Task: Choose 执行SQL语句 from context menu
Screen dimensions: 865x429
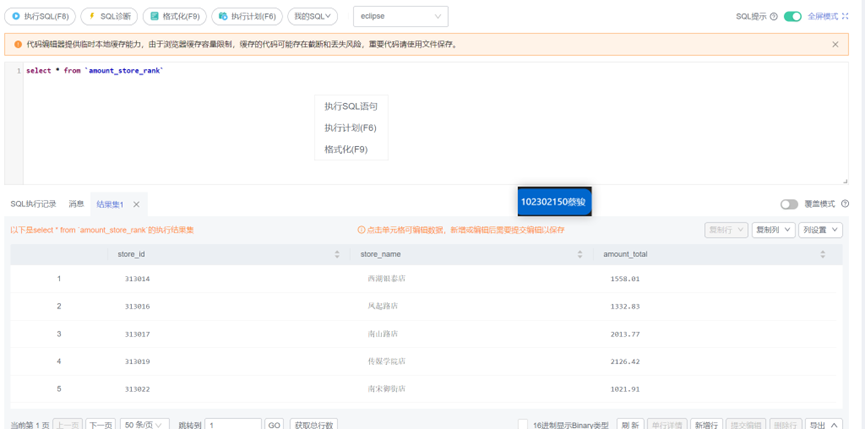Action: (x=351, y=106)
